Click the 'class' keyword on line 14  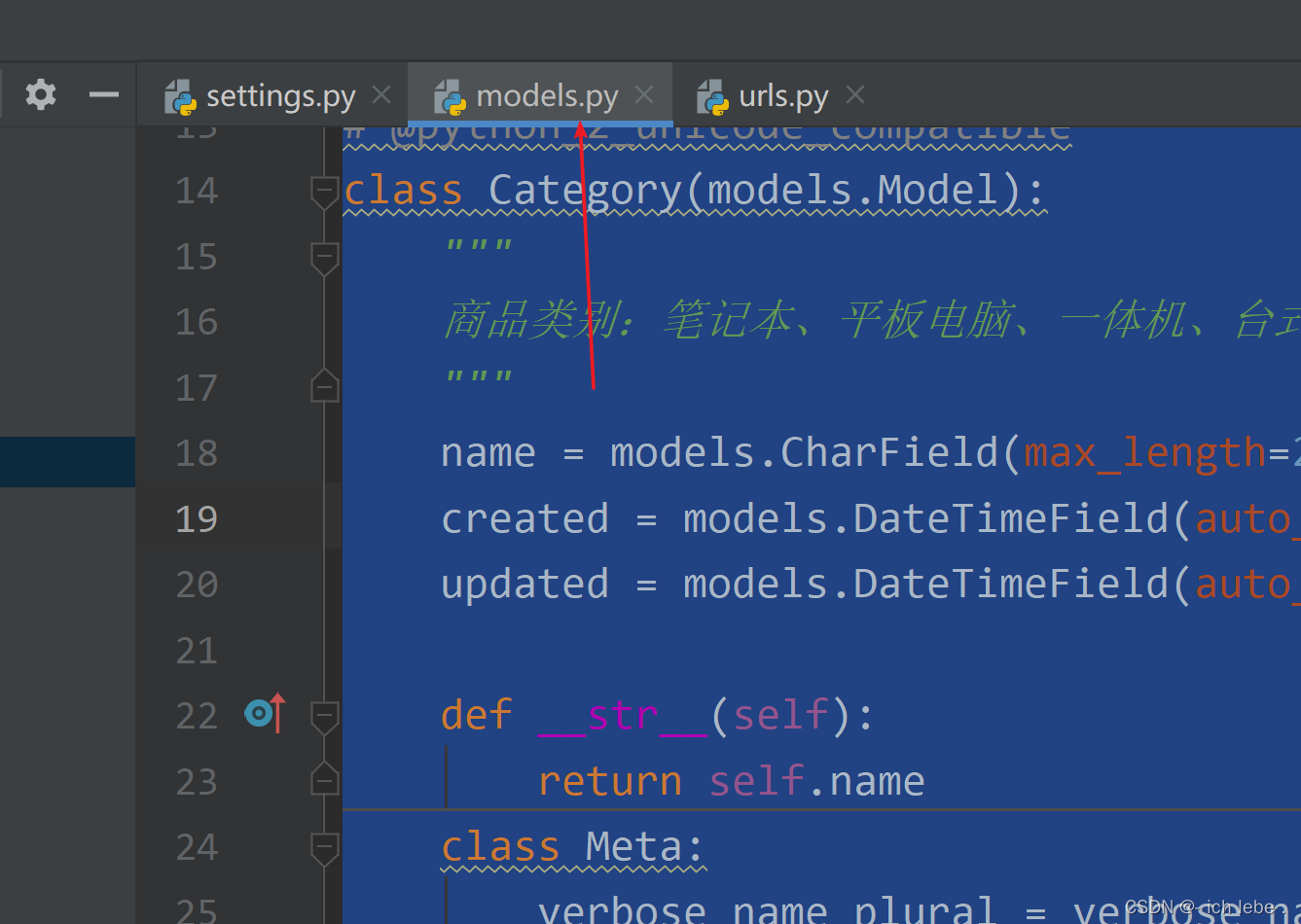click(x=403, y=191)
